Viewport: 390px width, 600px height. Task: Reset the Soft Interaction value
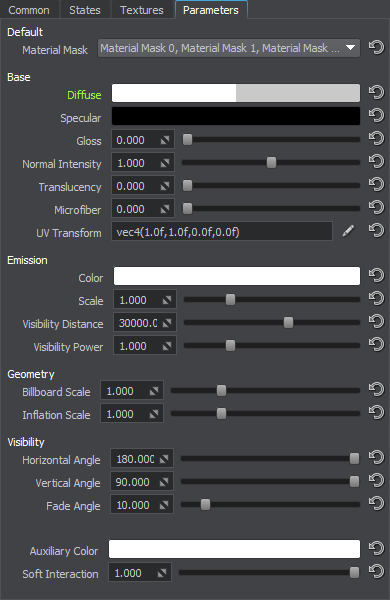376,571
